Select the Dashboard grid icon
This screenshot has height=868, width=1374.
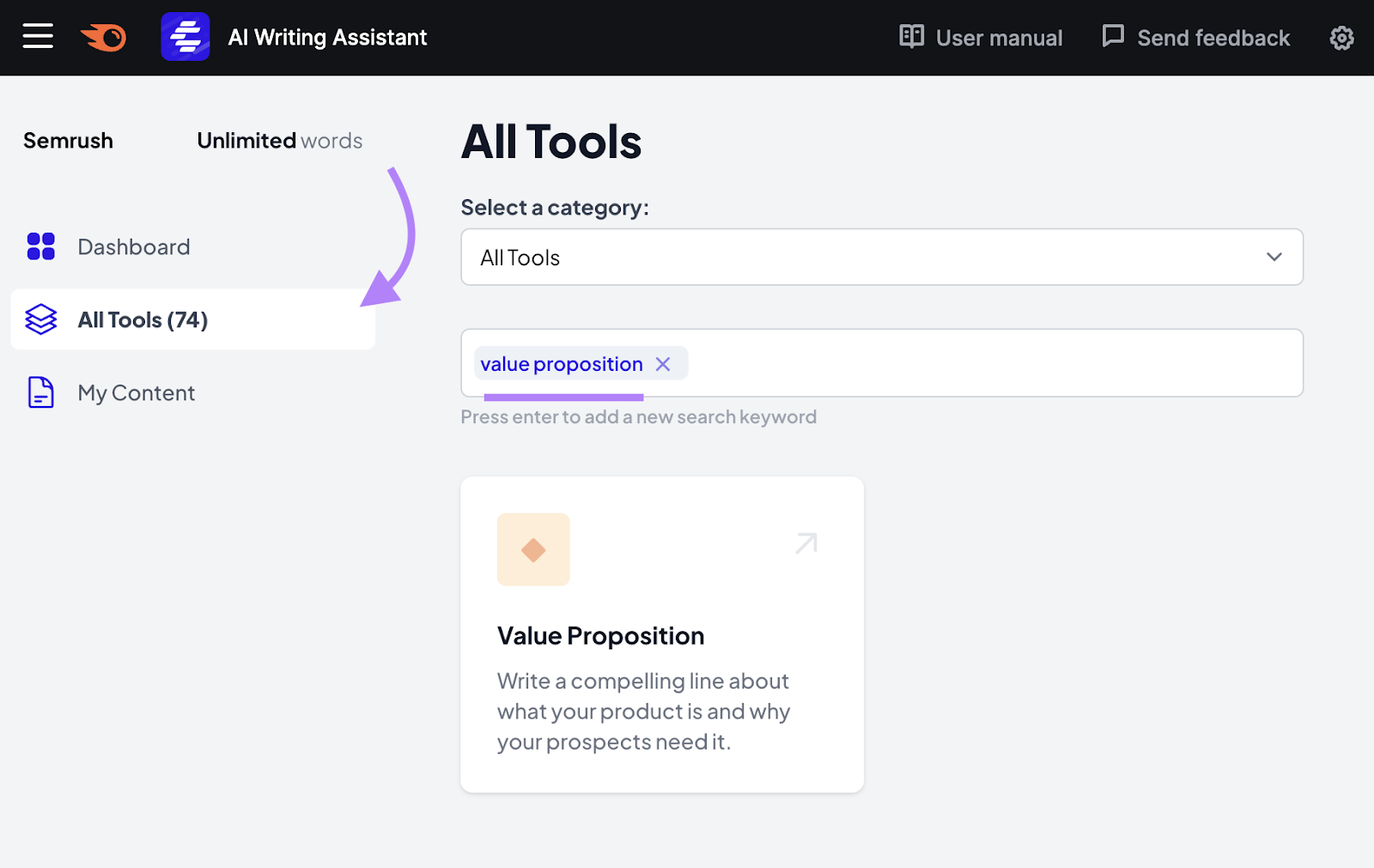point(40,246)
